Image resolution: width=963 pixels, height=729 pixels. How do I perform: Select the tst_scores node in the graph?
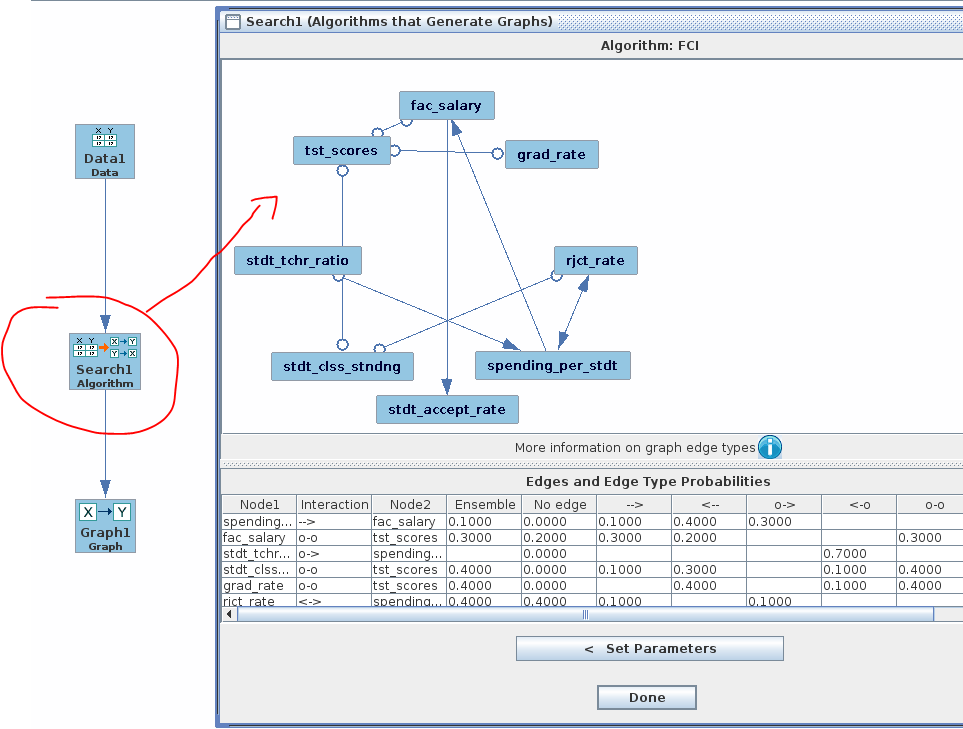(341, 150)
